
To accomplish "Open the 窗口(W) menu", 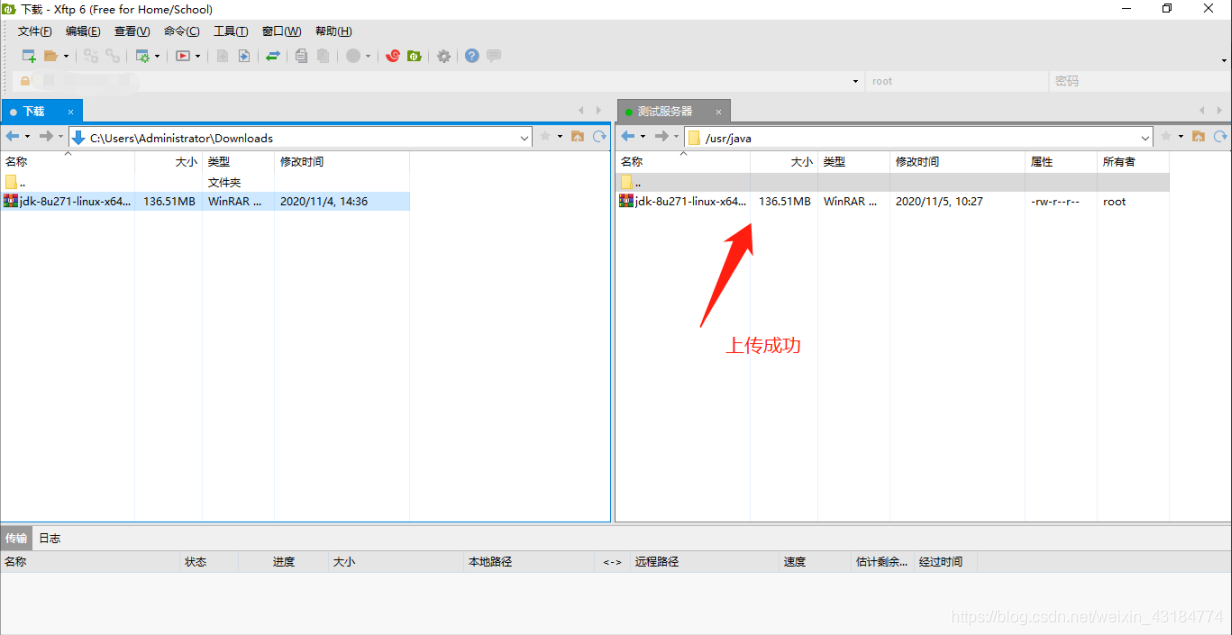I will (x=281, y=31).
